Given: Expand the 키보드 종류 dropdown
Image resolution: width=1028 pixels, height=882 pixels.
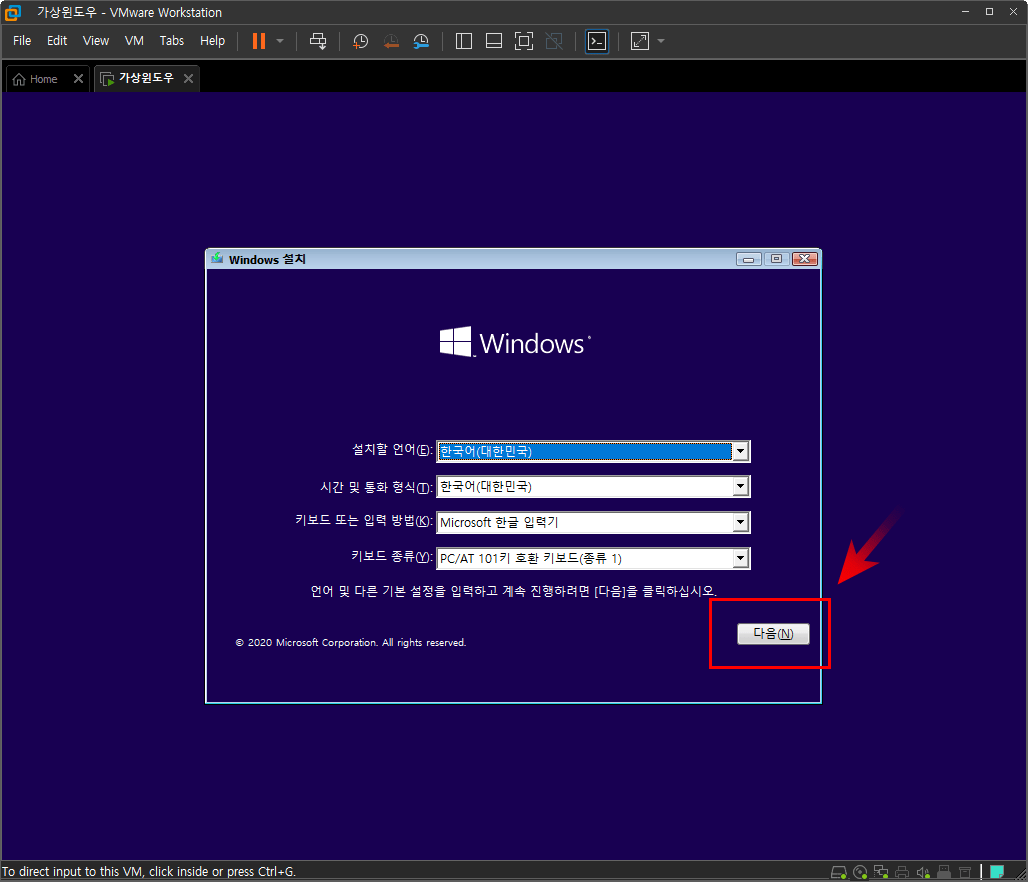Looking at the screenshot, I should pos(740,559).
